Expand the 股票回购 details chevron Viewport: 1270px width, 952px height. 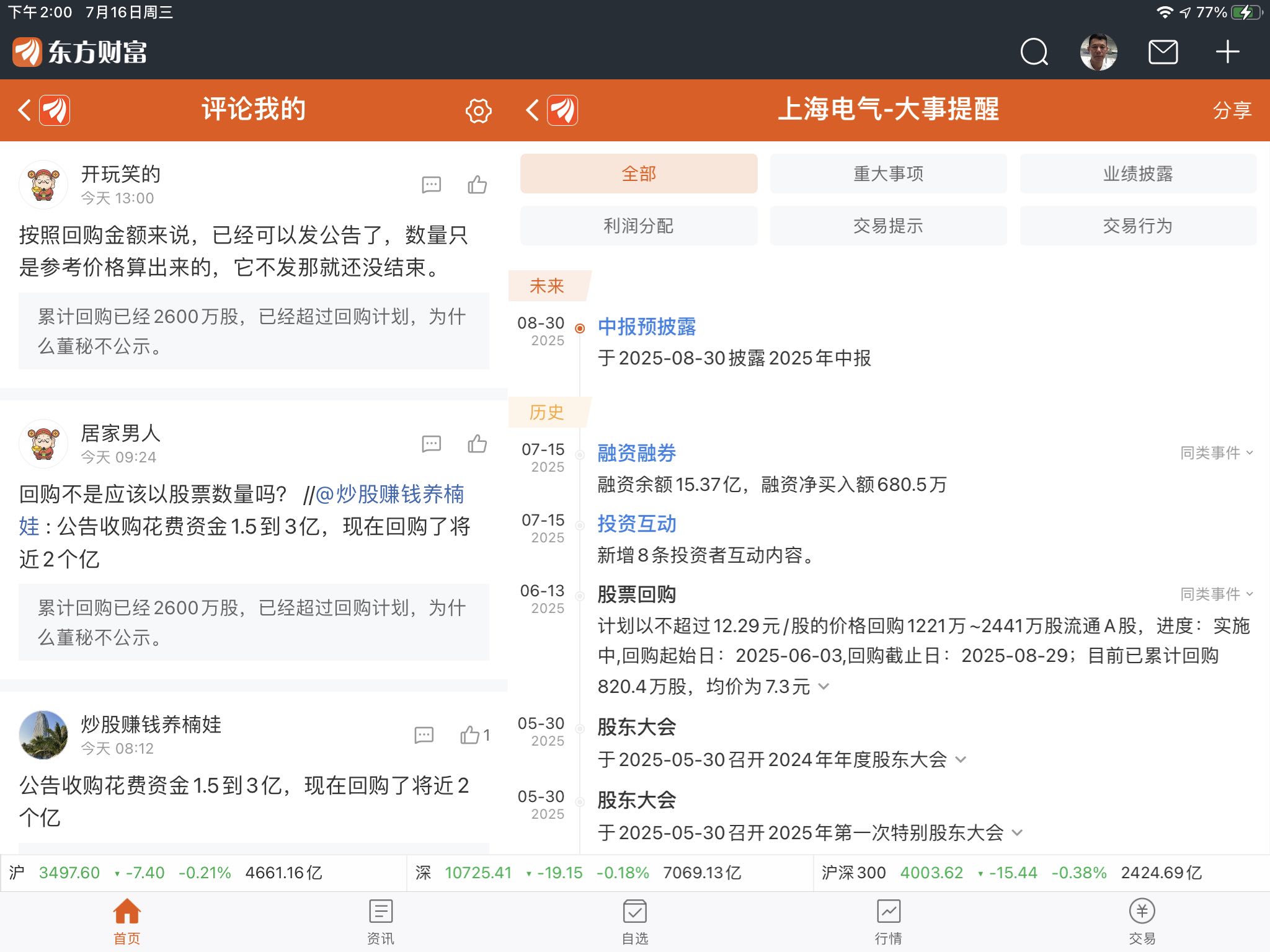tap(824, 686)
